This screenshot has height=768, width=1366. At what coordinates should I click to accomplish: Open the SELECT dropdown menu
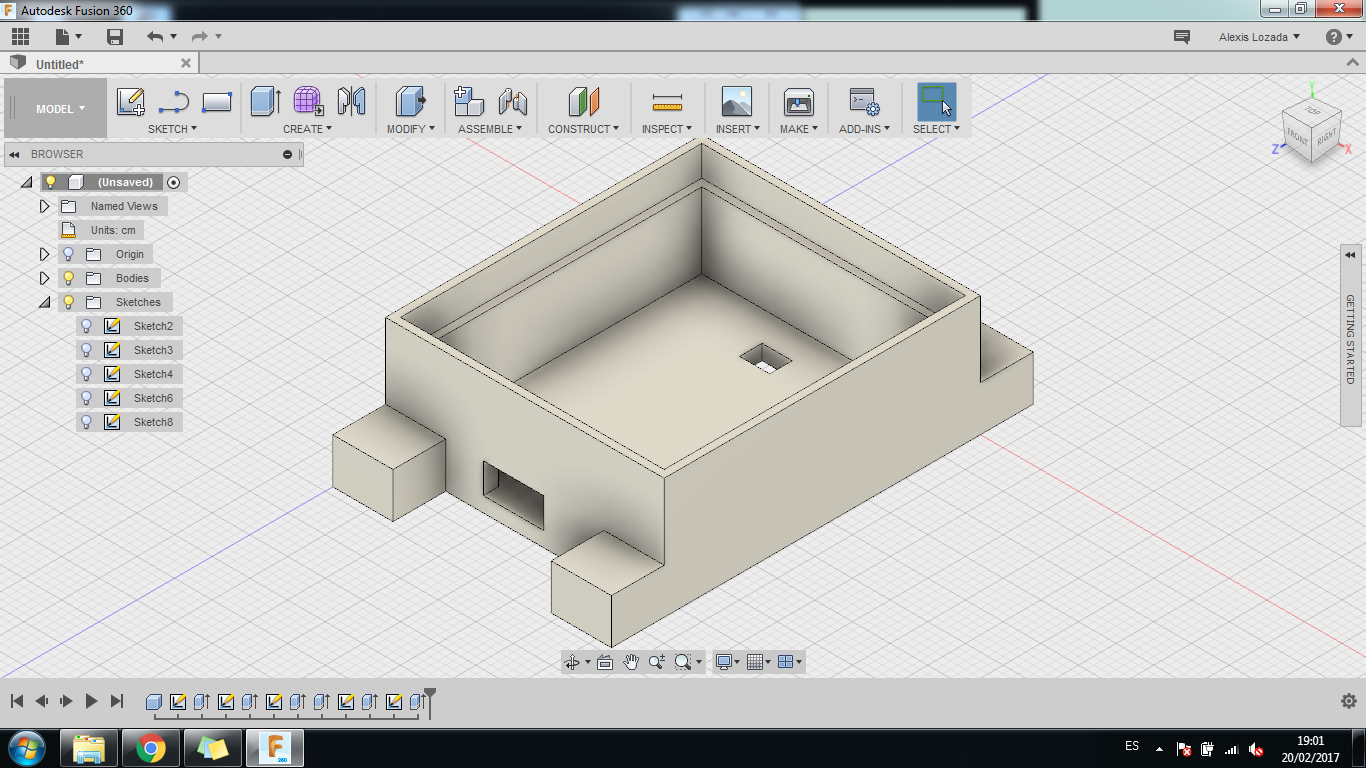pos(936,129)
